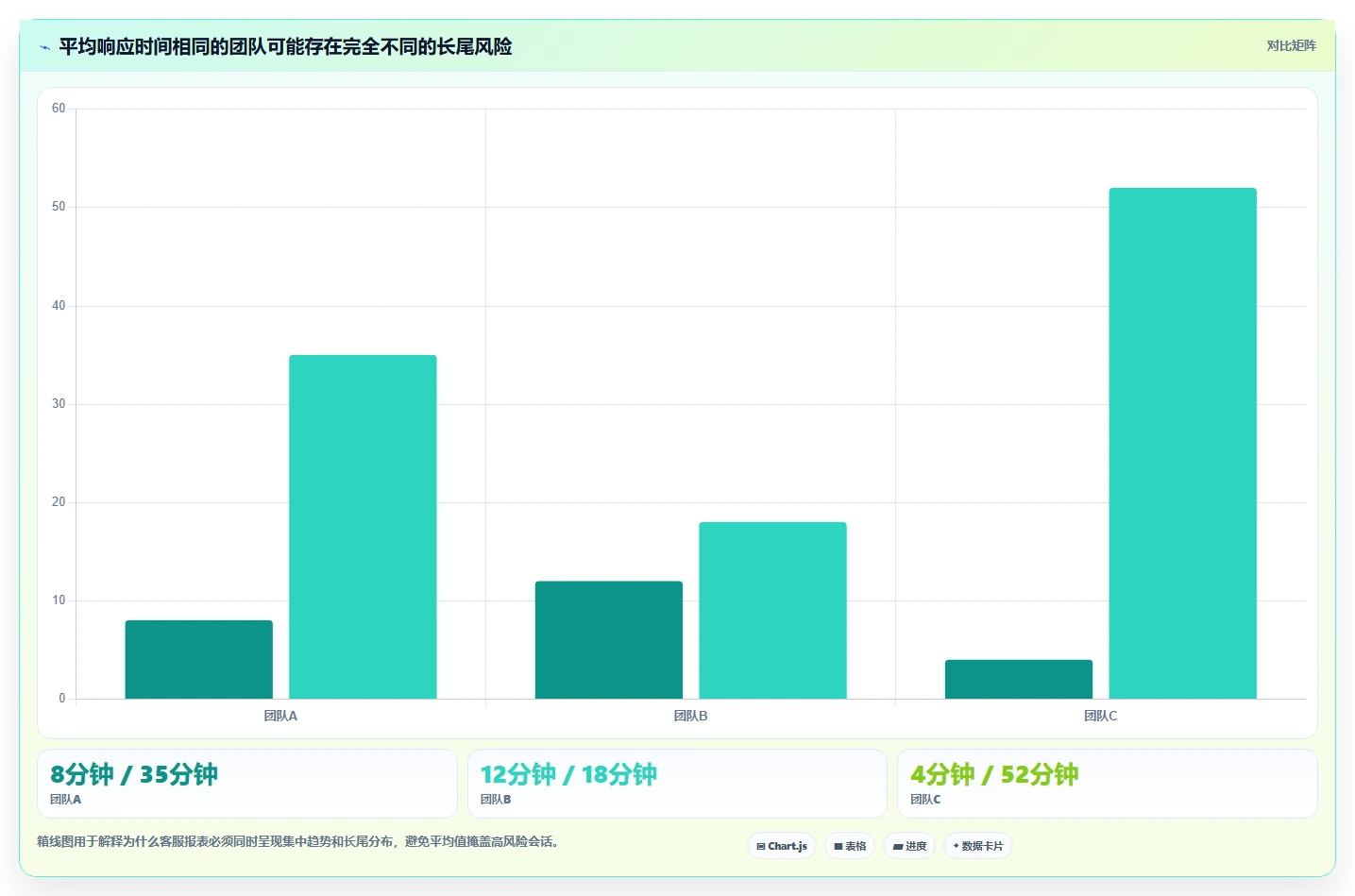This screenshot has height=896, width=1355.
Task: Click the 数据卡片 chip
Action: click(x=978, y=846)
